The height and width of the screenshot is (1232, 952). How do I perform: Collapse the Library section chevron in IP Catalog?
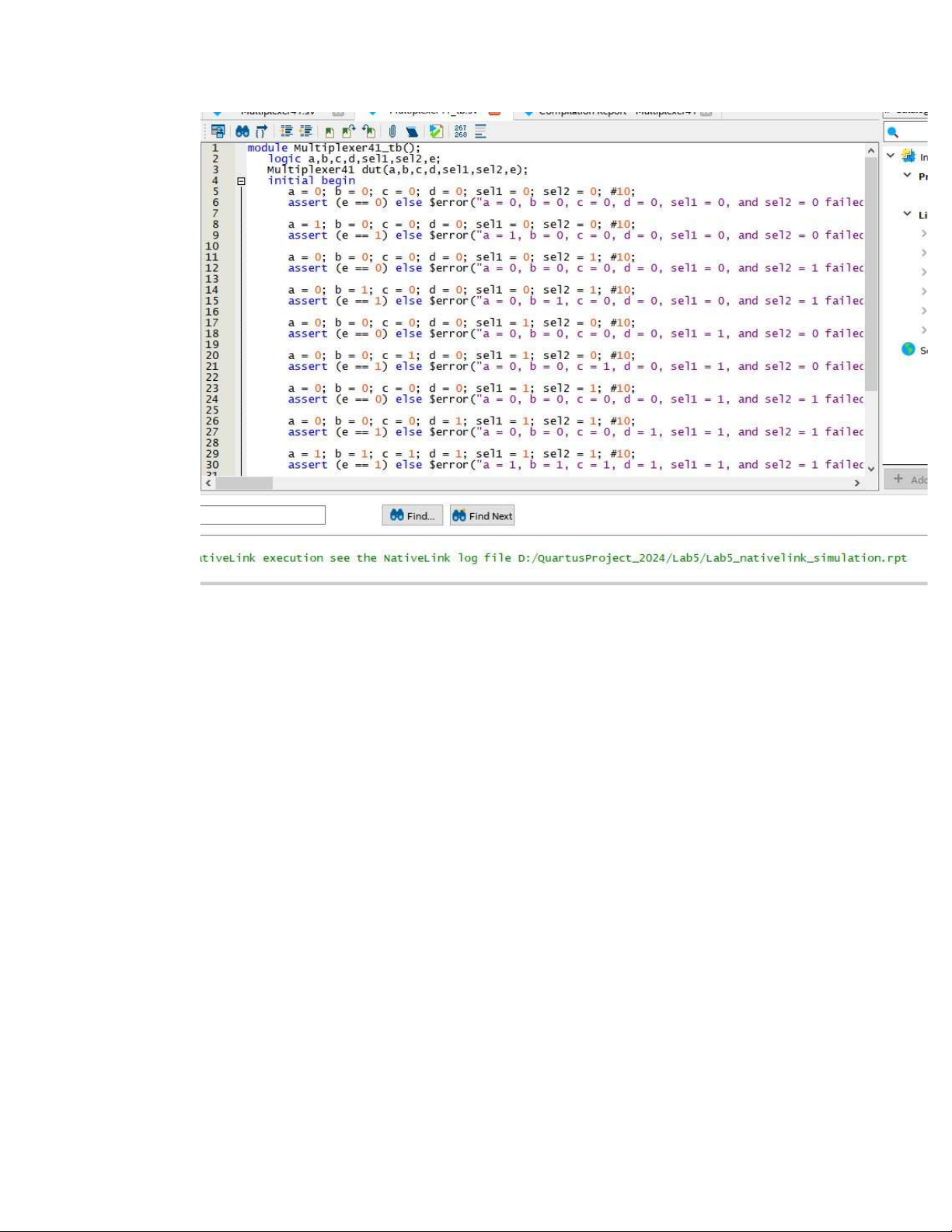907,214
